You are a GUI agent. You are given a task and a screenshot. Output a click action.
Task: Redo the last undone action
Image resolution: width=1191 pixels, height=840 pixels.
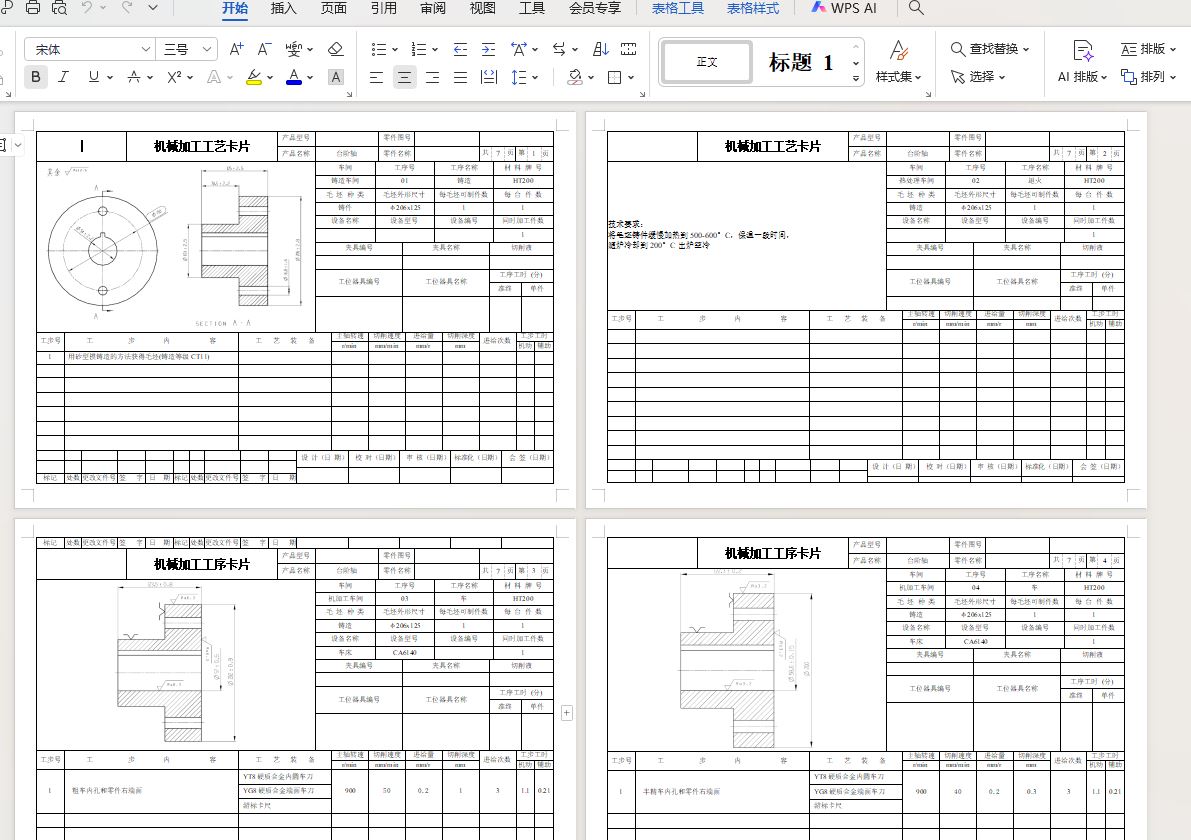(x=127, y=8)
